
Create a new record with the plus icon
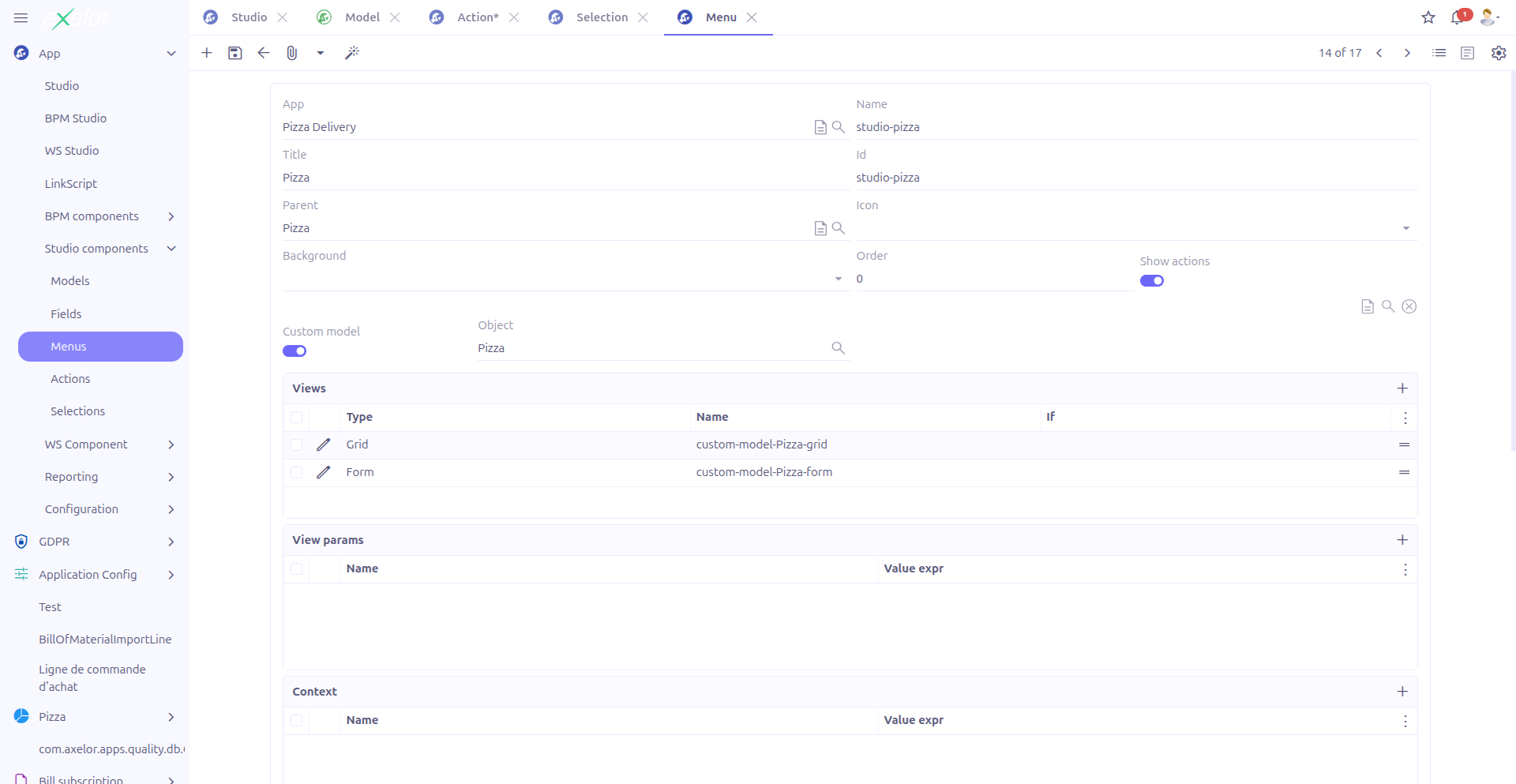pyautogui.click(x=206, y=53)
